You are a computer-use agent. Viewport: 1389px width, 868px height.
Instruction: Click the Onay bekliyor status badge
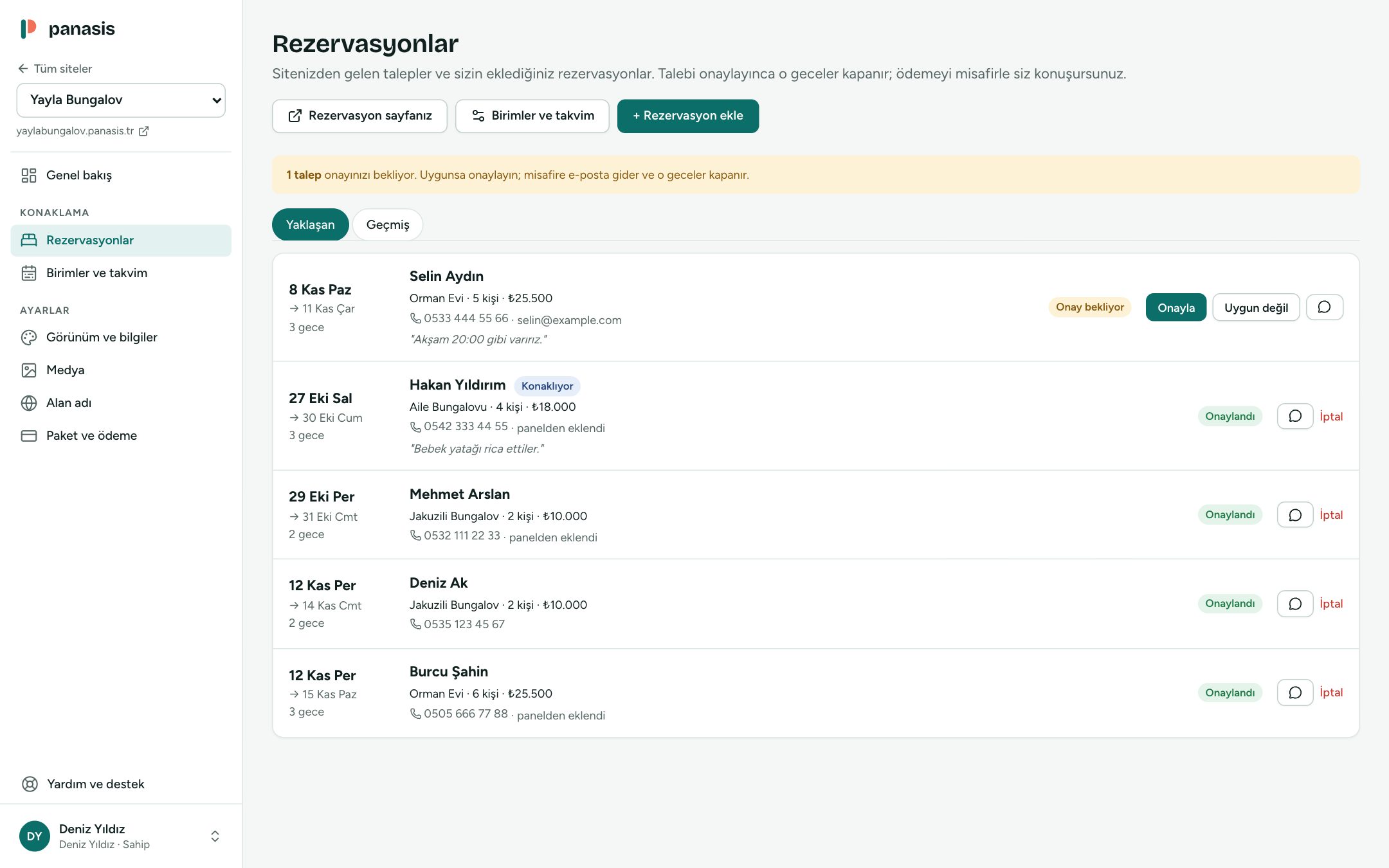(1090, 307)
